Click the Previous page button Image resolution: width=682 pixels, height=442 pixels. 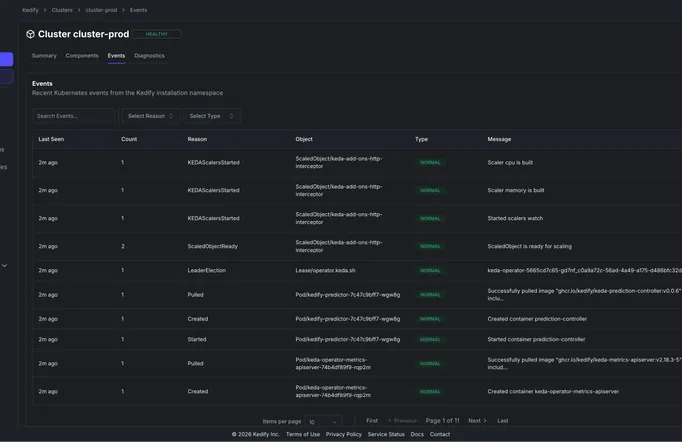(x=402, y=421)
